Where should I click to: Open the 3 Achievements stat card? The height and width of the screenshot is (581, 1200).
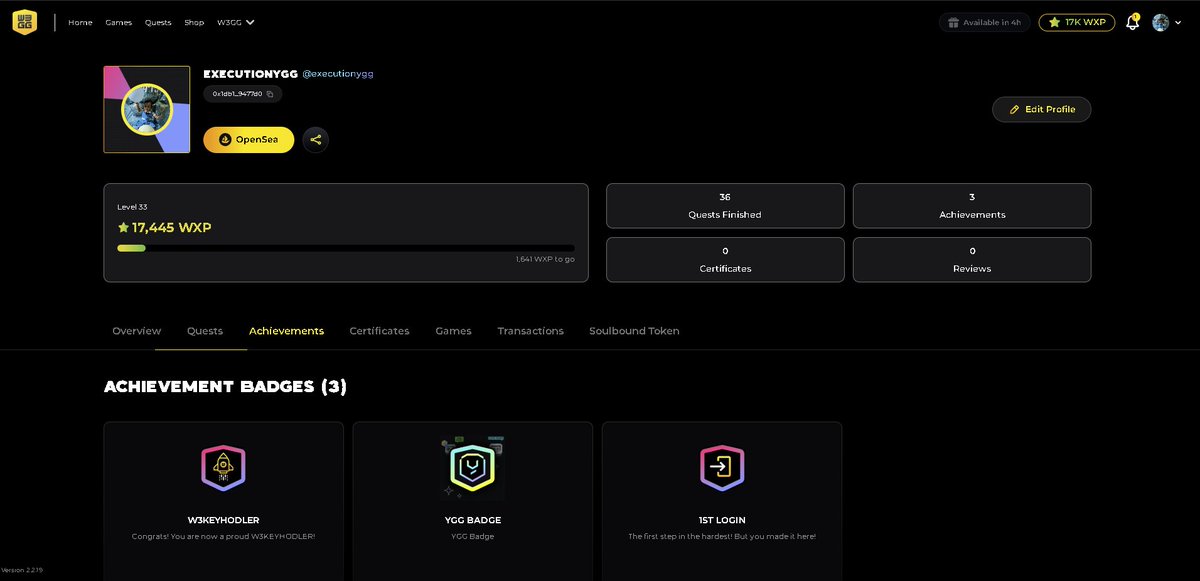point(972,205)
